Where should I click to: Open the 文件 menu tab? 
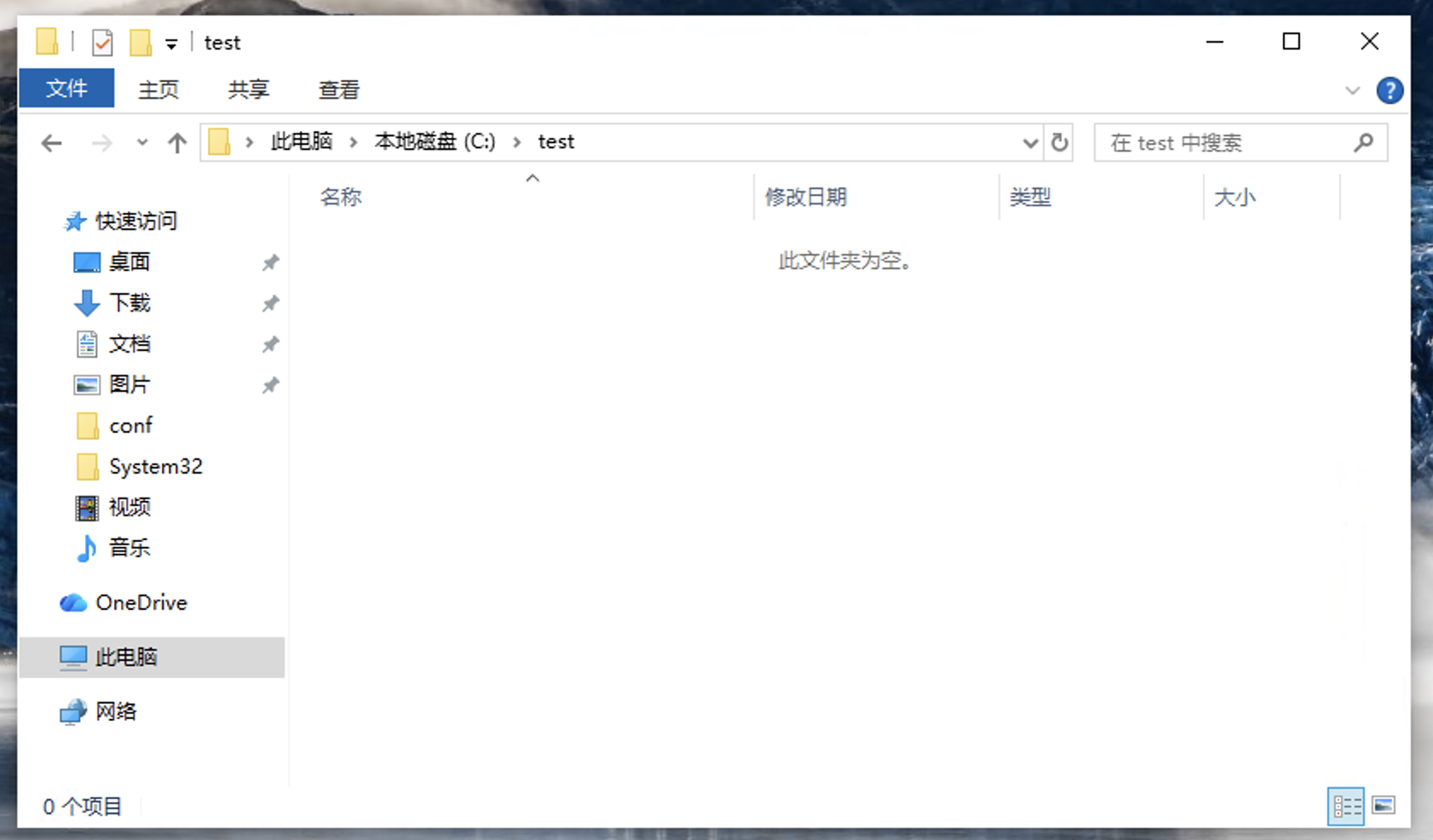pyautogui.click(x=66, y=89)
